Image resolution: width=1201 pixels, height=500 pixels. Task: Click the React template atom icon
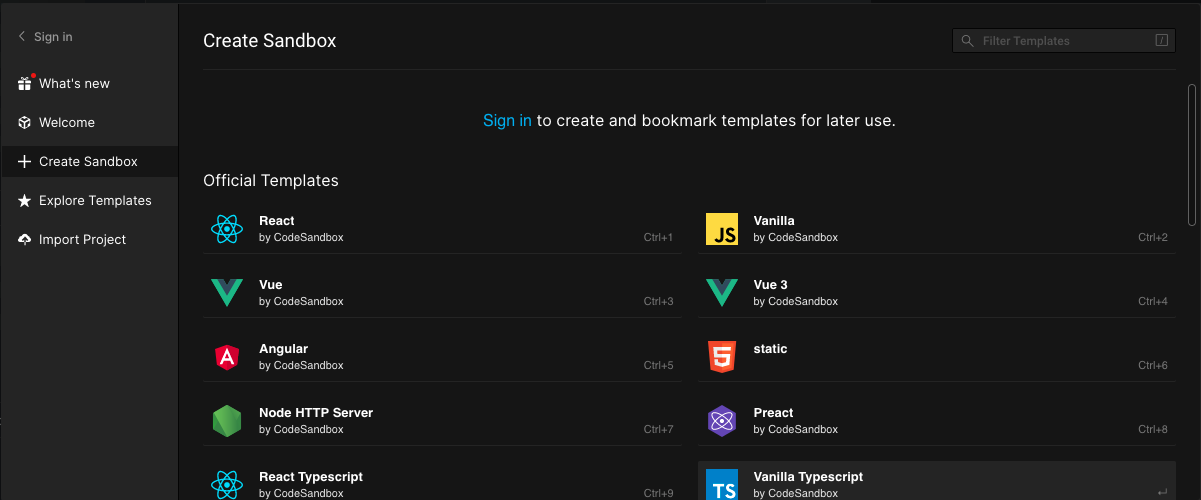tap(227, 229)
